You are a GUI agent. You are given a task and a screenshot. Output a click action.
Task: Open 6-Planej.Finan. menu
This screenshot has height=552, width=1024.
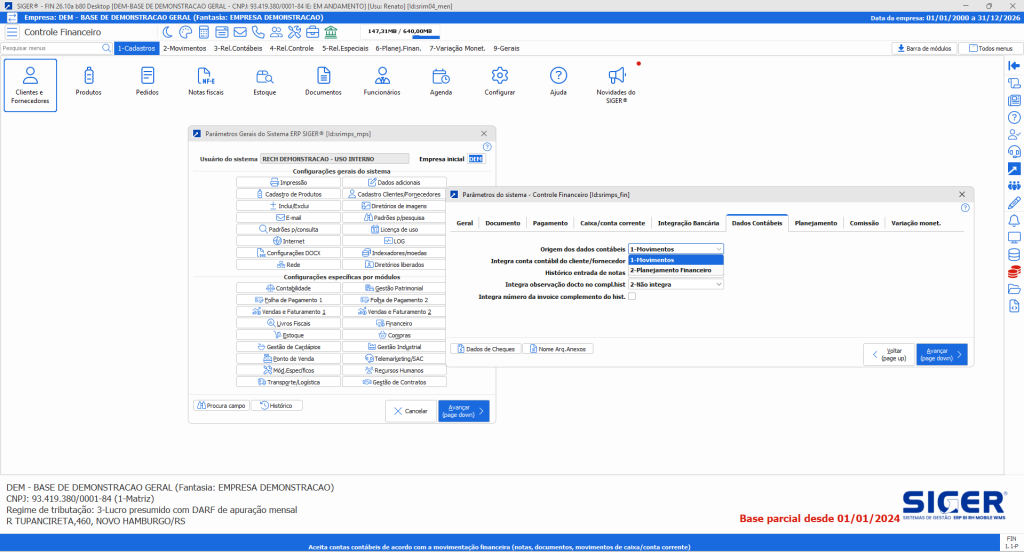point(398,48)
